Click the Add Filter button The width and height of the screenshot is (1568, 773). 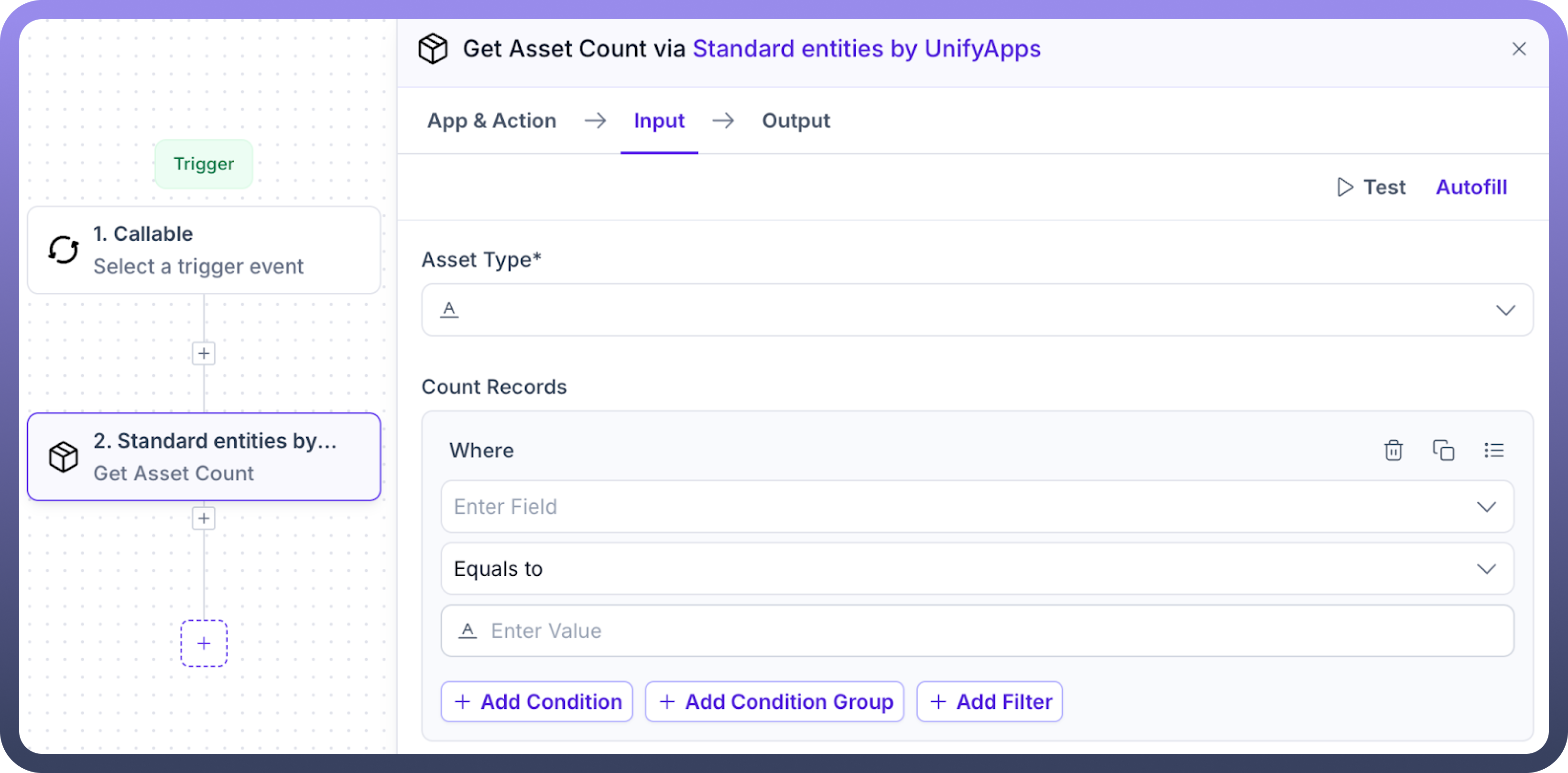(990, 702)
